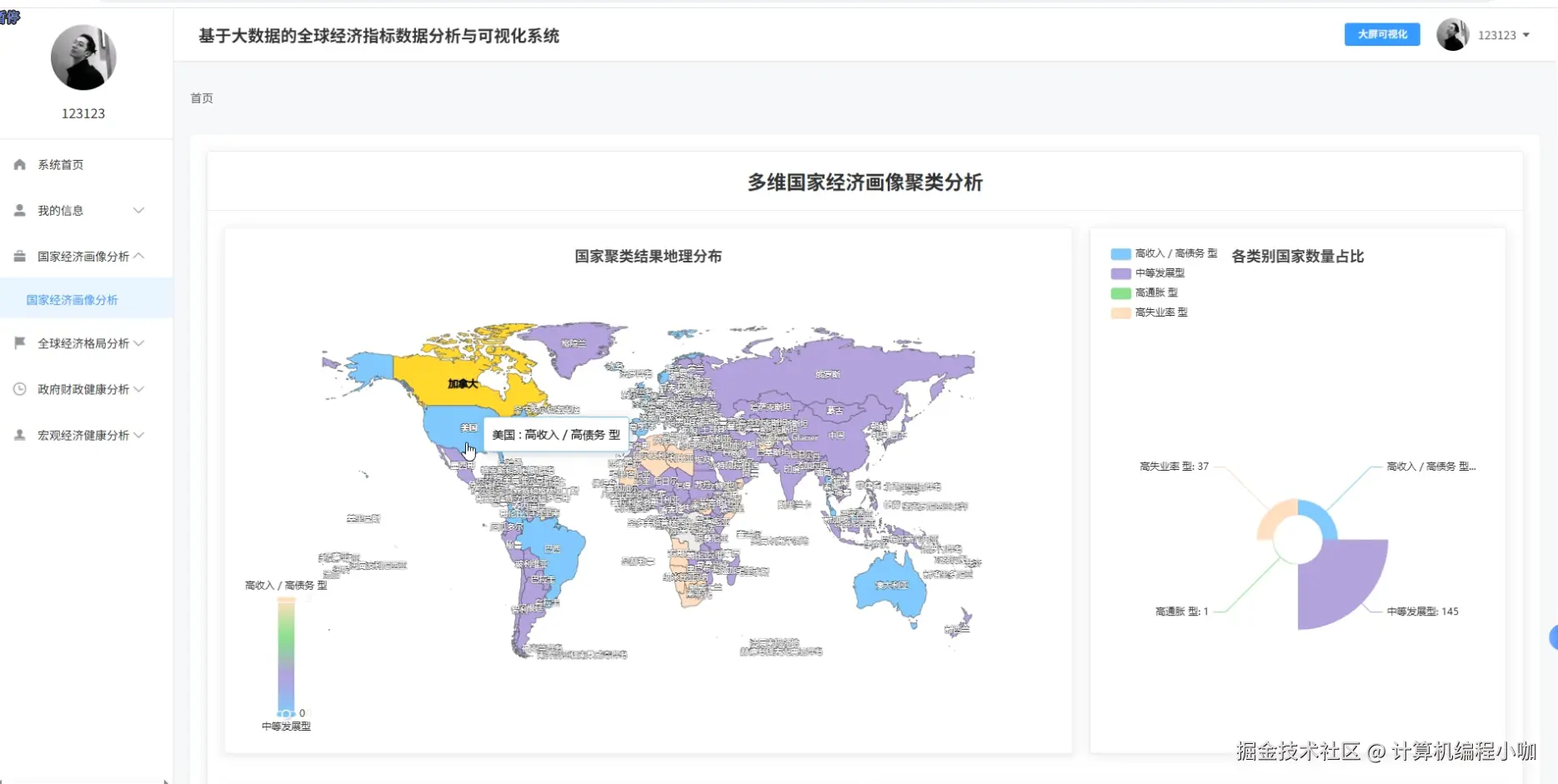Screen dimensions: 1558x784
Task: Click the 国家聚类结果地理分布 map title
Action: 649,257
